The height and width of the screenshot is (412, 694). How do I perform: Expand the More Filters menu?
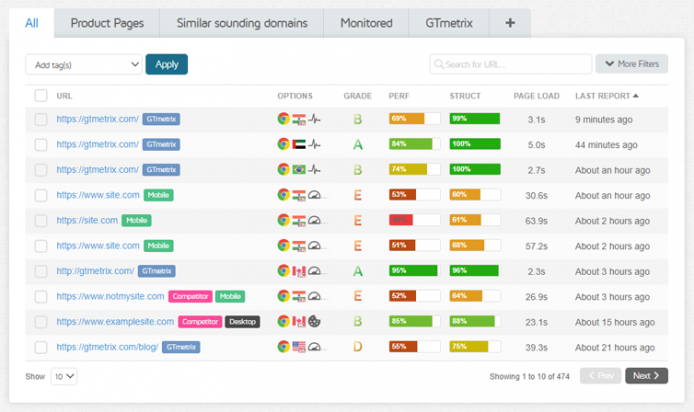point(632,64)
